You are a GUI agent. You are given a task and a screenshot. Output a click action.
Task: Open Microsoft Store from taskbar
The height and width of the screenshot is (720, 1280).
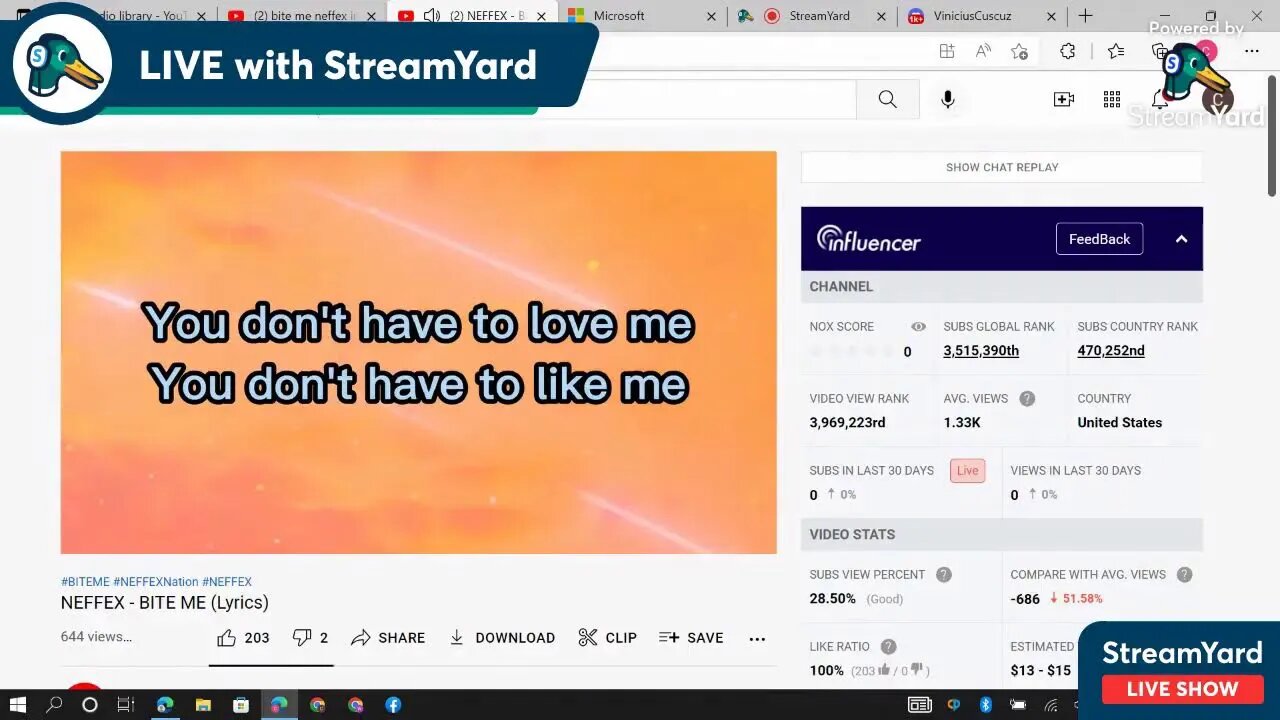point(241,705)
